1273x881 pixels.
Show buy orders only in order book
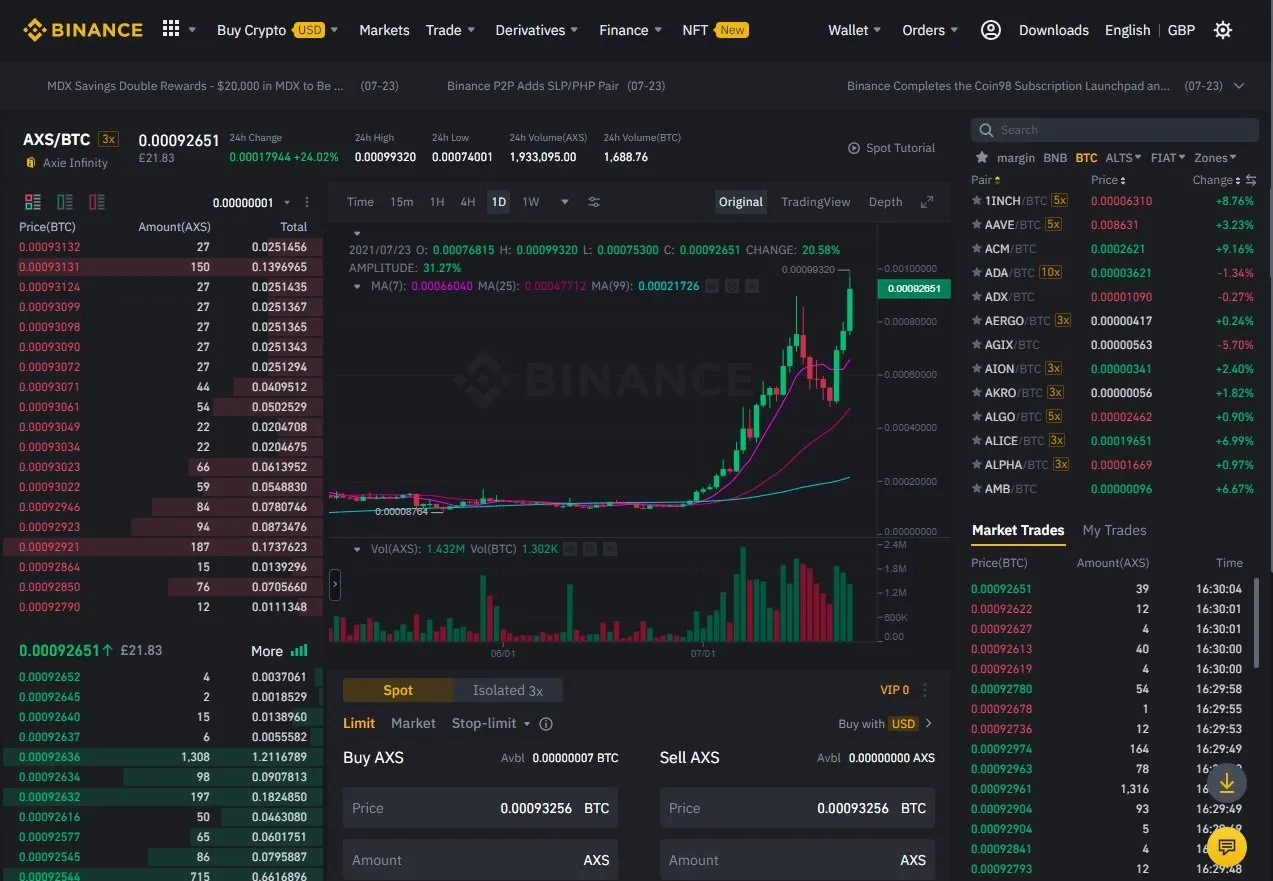(x=65, y=202)
